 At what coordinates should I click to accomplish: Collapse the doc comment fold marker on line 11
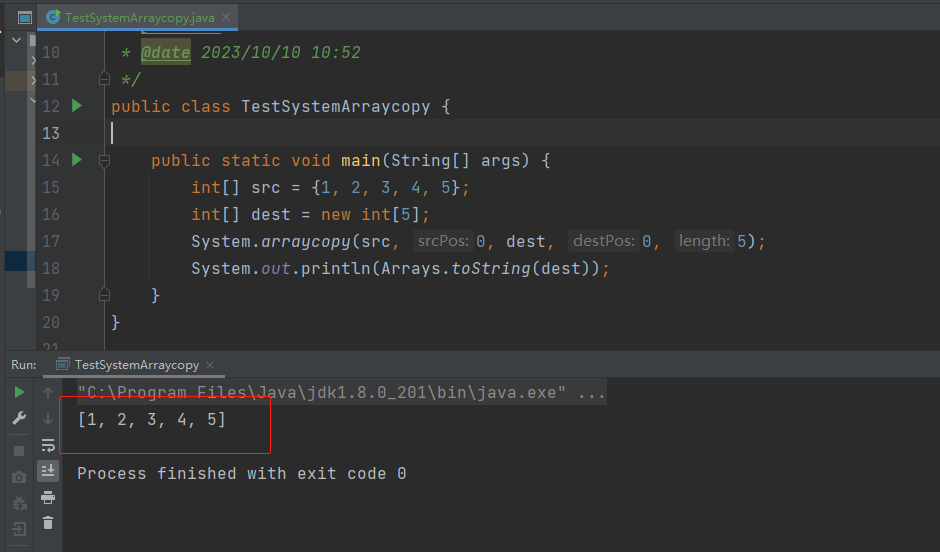pos(104,79)
